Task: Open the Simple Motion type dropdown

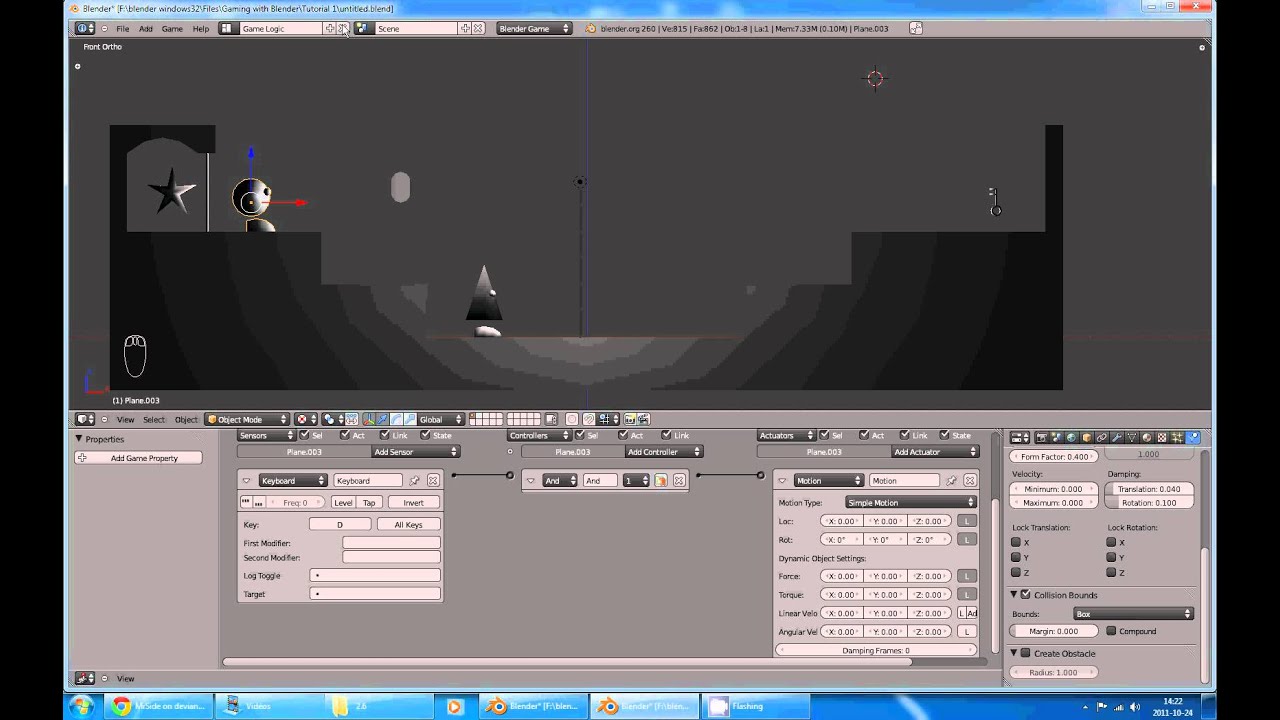Action: pos(911,502)
